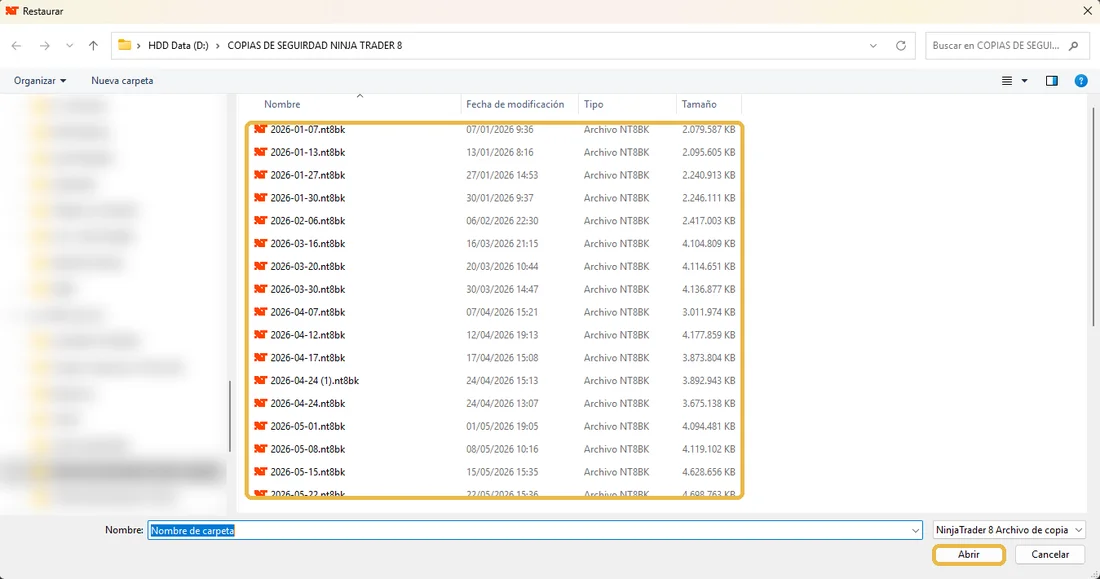Select file 2026-01-07.nt8bk
This screenshot has height=579, width=1100.
coord(307,129)
